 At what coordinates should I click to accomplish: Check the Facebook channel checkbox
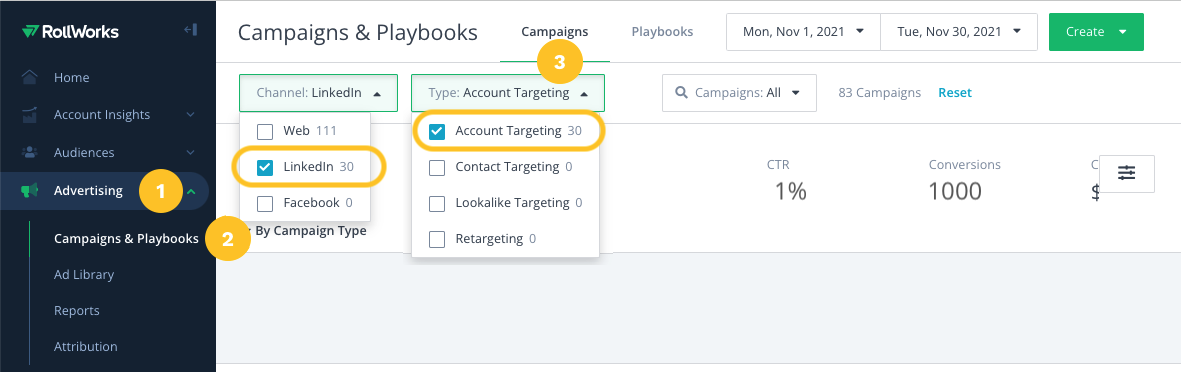point(265,203)
